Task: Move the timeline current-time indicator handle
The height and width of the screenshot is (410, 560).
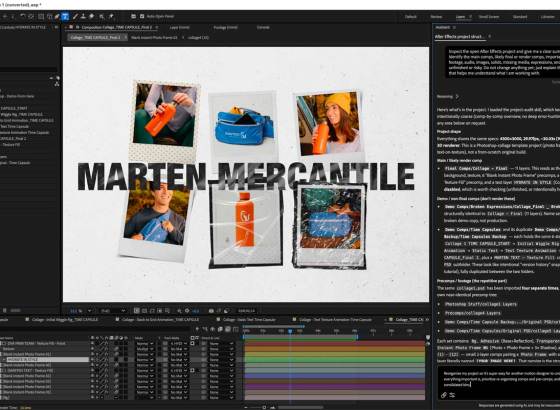Action: click(x=290, y=331)
